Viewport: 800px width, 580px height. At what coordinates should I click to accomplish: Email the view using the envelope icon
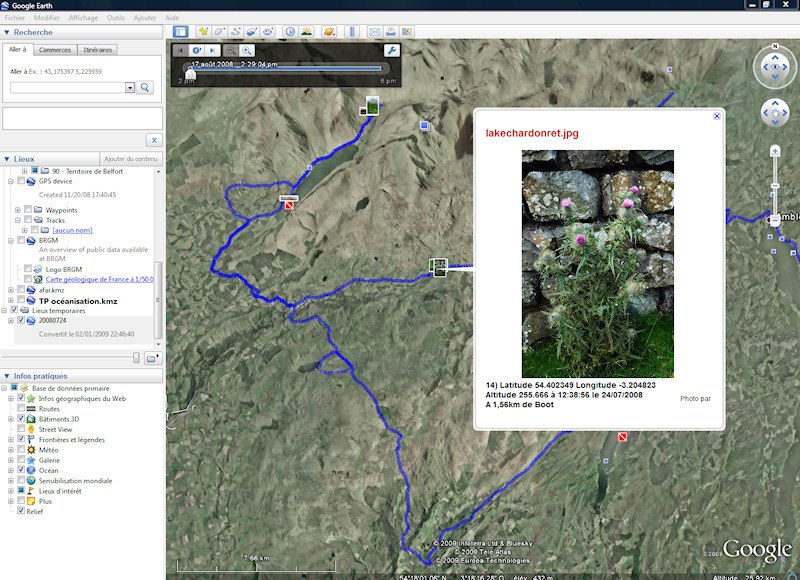(374, 32)
